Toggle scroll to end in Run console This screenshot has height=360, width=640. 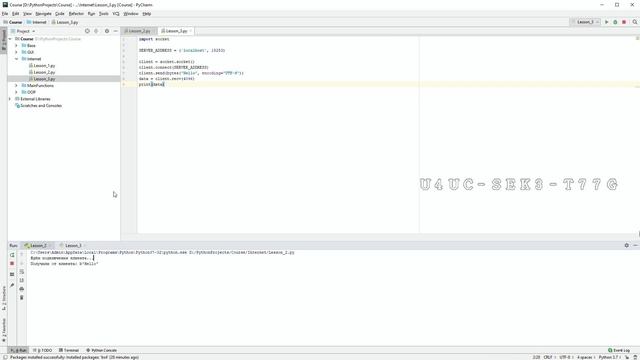(x=22, y=280)
